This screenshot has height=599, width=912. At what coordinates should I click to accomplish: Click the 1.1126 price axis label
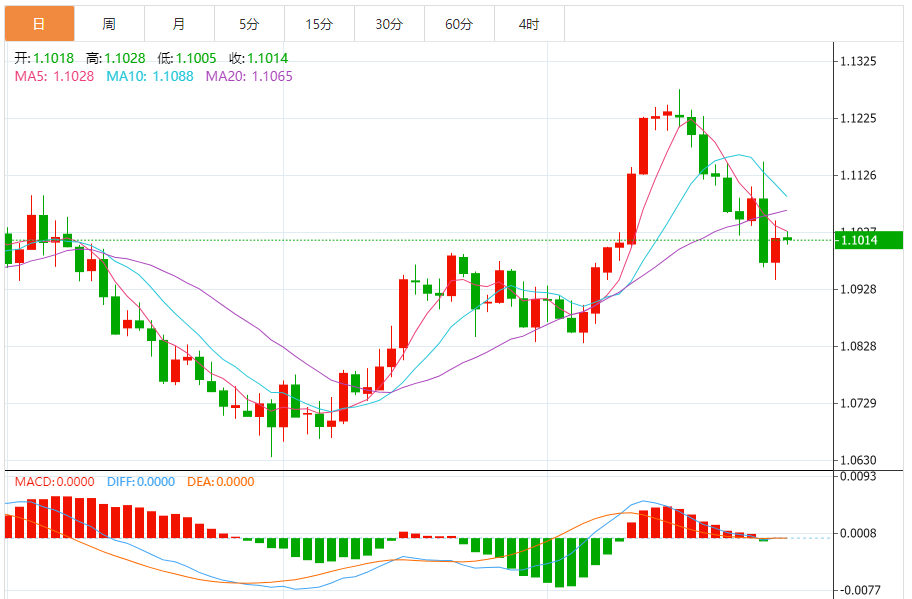[x=858, y=175]
